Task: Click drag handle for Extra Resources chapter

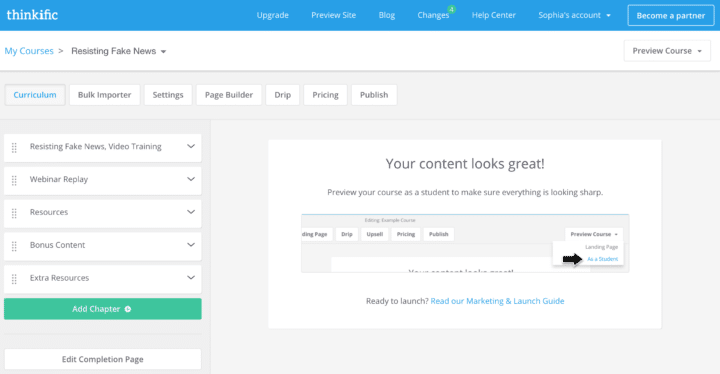Action: tap(14, 279)
